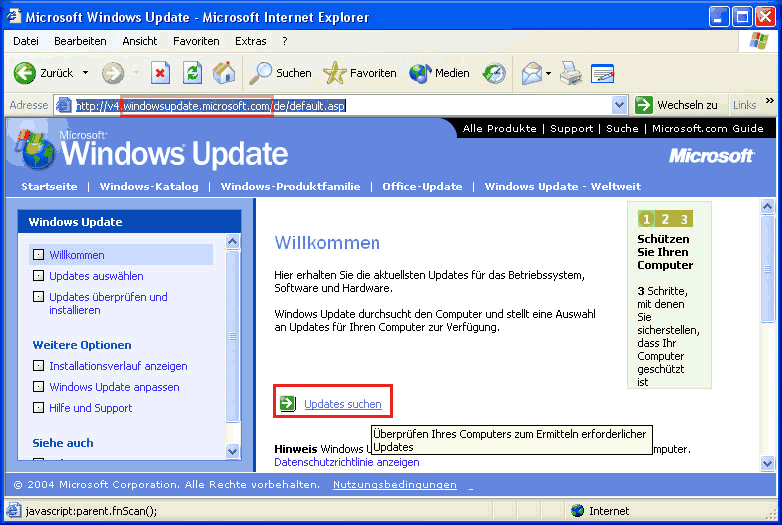Click the Windows Update globe logo
Image resolution: width=782 pixels, height=525 pixels.
(x=35, y=150)
